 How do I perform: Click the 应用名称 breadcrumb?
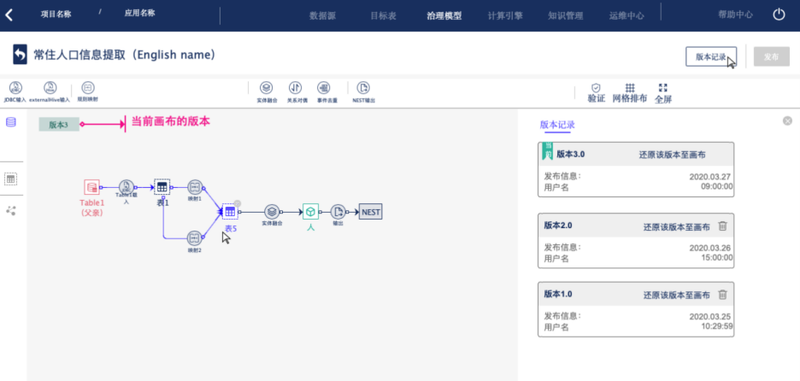[x=140, y=14]
